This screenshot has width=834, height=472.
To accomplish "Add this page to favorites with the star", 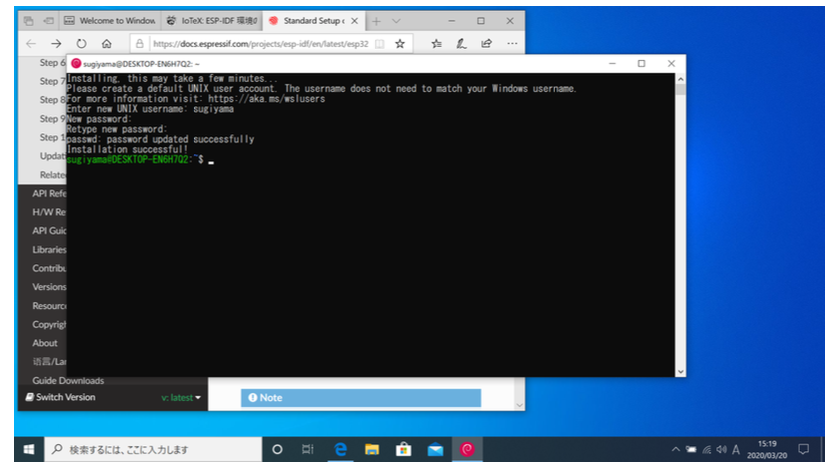I will (400, 43).
